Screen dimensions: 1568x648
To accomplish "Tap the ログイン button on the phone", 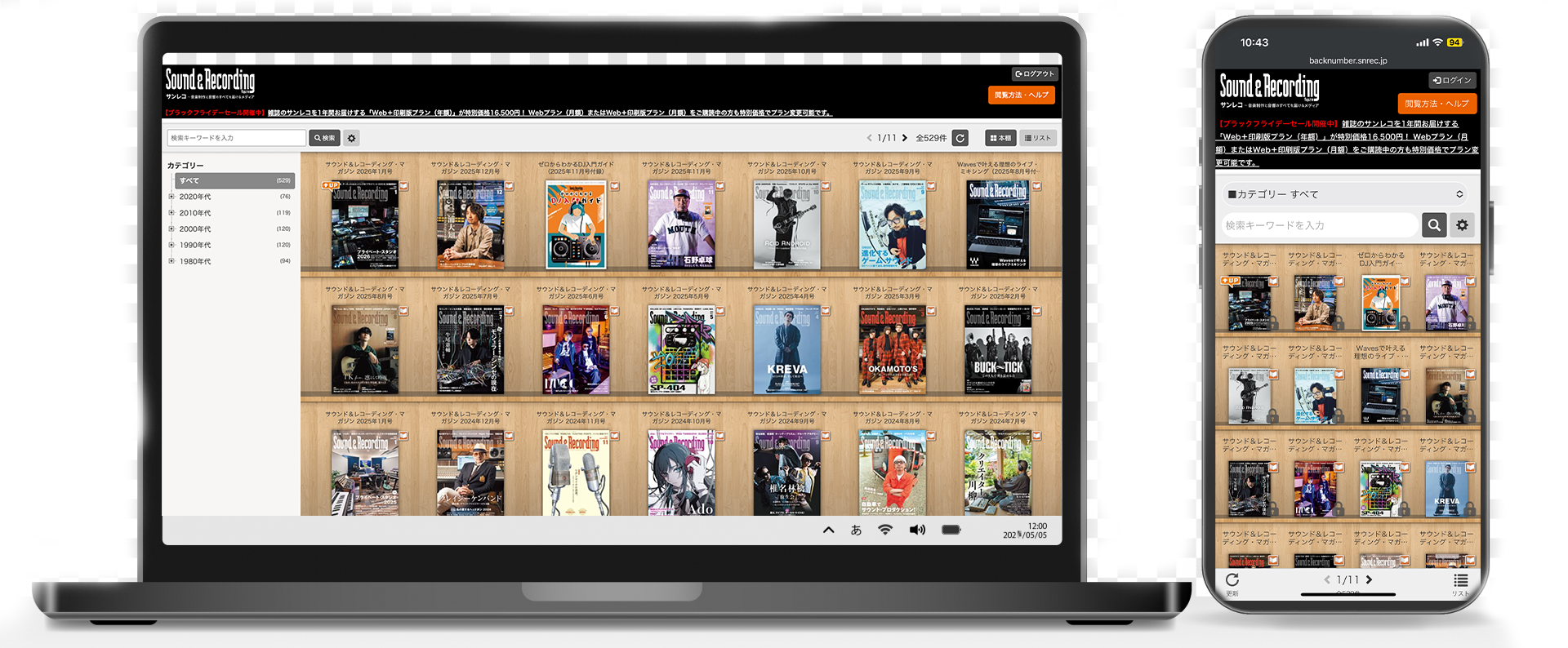I will click(1452, 80).
